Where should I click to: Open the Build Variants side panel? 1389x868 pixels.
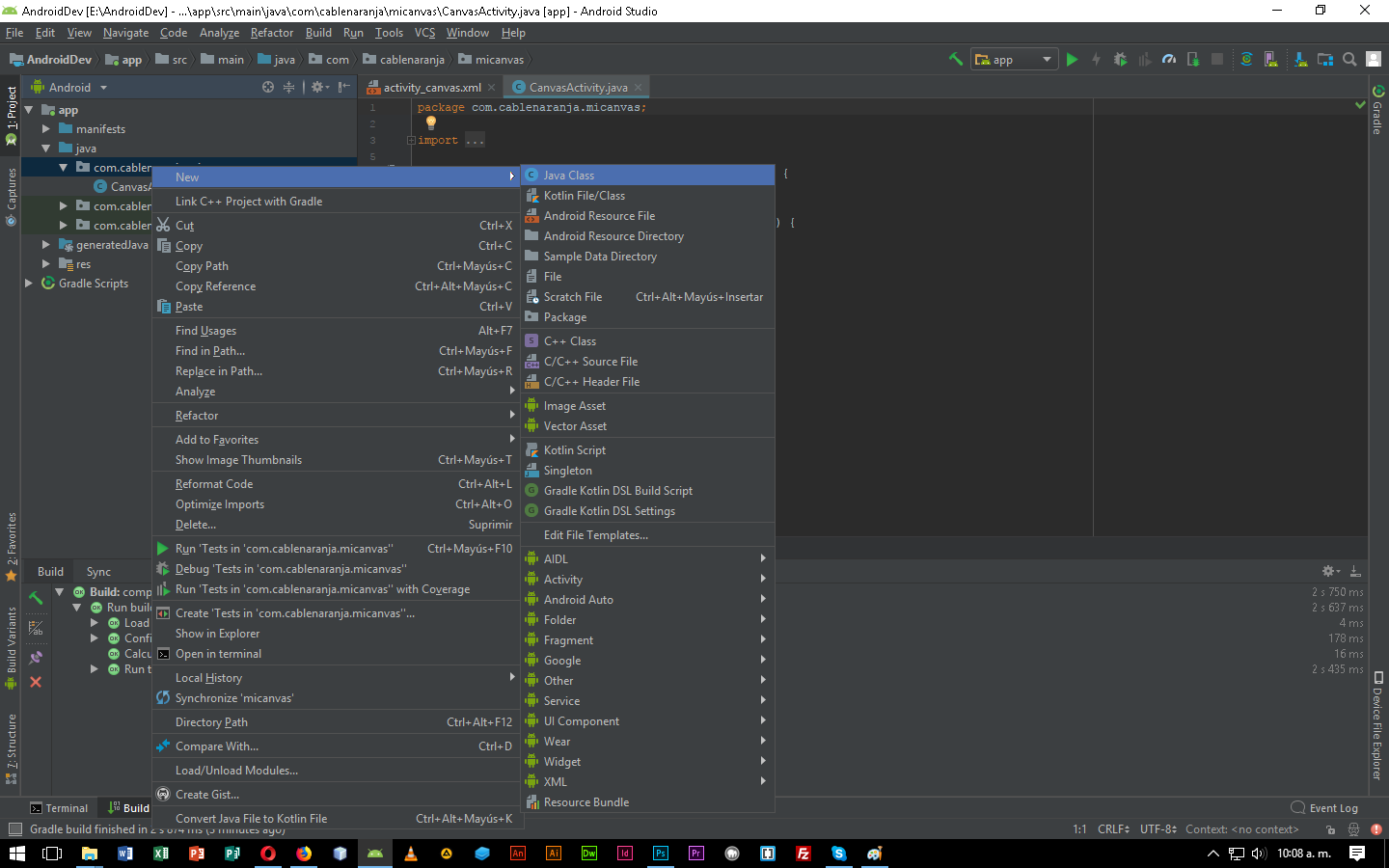12,648
